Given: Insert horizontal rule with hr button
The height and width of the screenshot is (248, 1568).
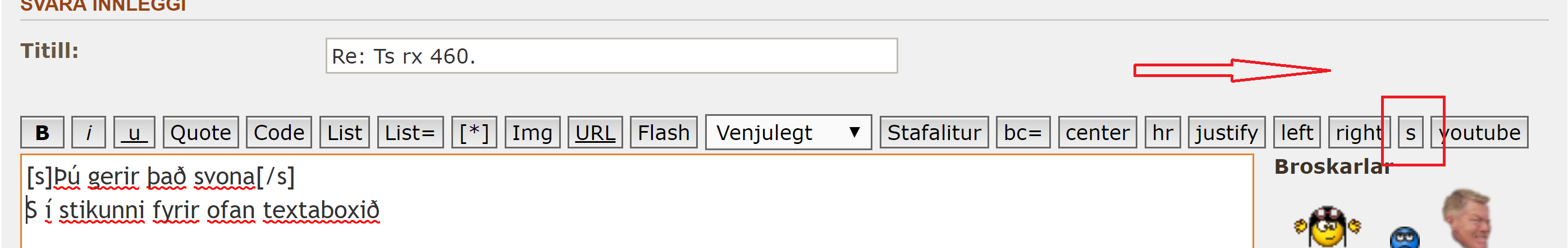Looking at the screenshot, I should (1163, 132).
